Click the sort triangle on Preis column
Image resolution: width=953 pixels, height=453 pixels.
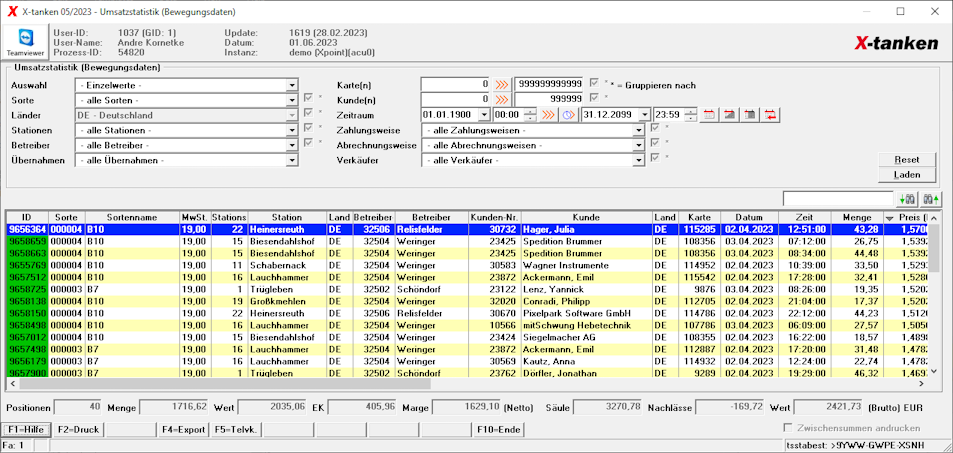point(889,218)
